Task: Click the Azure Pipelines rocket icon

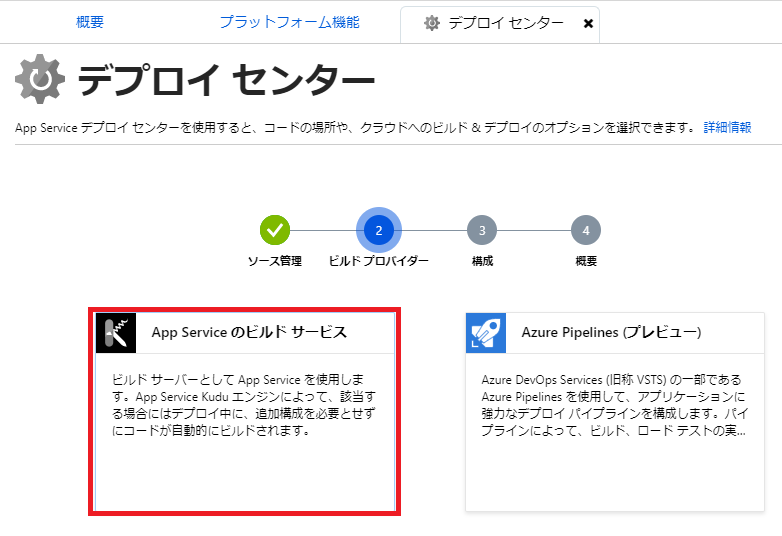Action: (486, 333)
